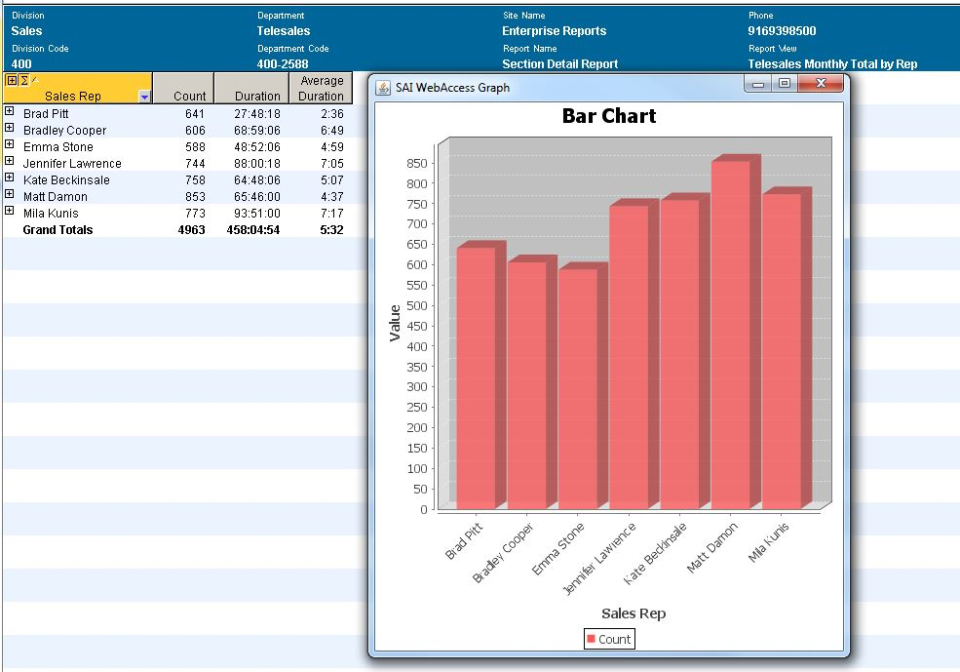Image resolution: width=960 pixels, height=672 pixels.
Task: Click the Σ summary icon in the table header
Action: coord(22,79)
